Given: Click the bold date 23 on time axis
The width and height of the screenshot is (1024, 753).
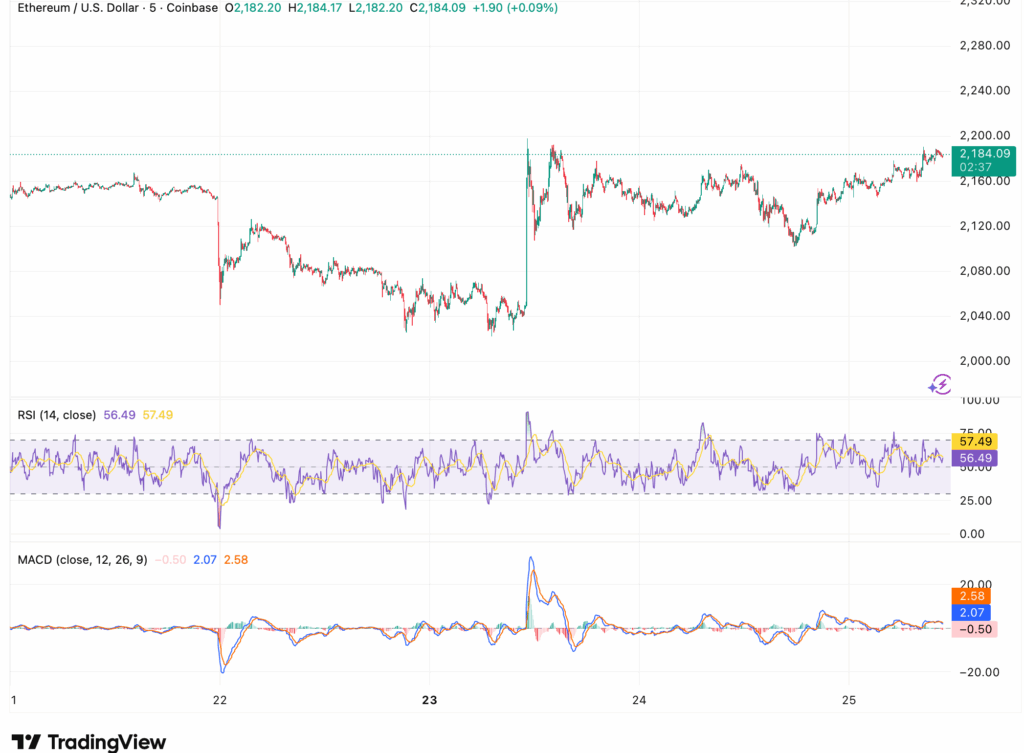Looking at the screenshot, I should pyautogui.click(x=429, y=700).
